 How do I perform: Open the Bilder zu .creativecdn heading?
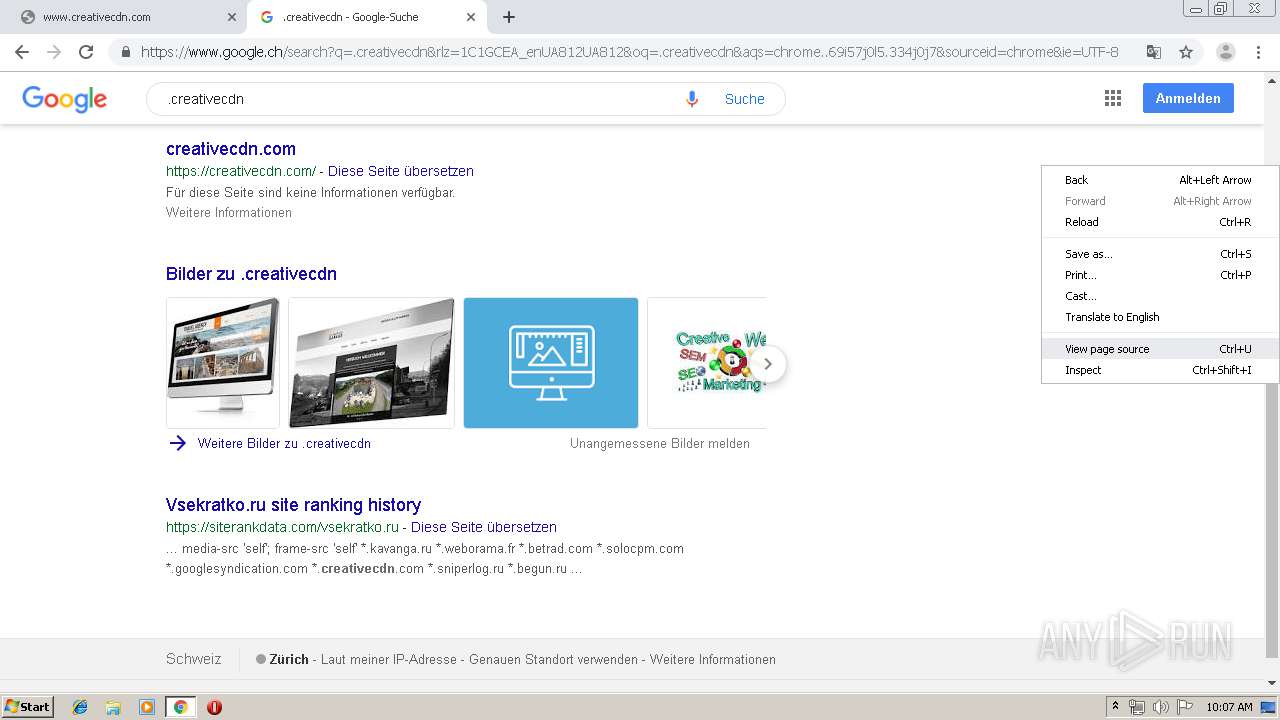pyautogui.click(x=251, y=274)
